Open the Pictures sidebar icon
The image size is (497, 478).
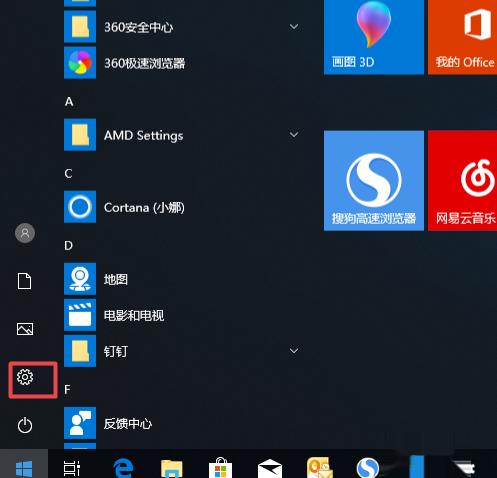[x=25, y=329]
